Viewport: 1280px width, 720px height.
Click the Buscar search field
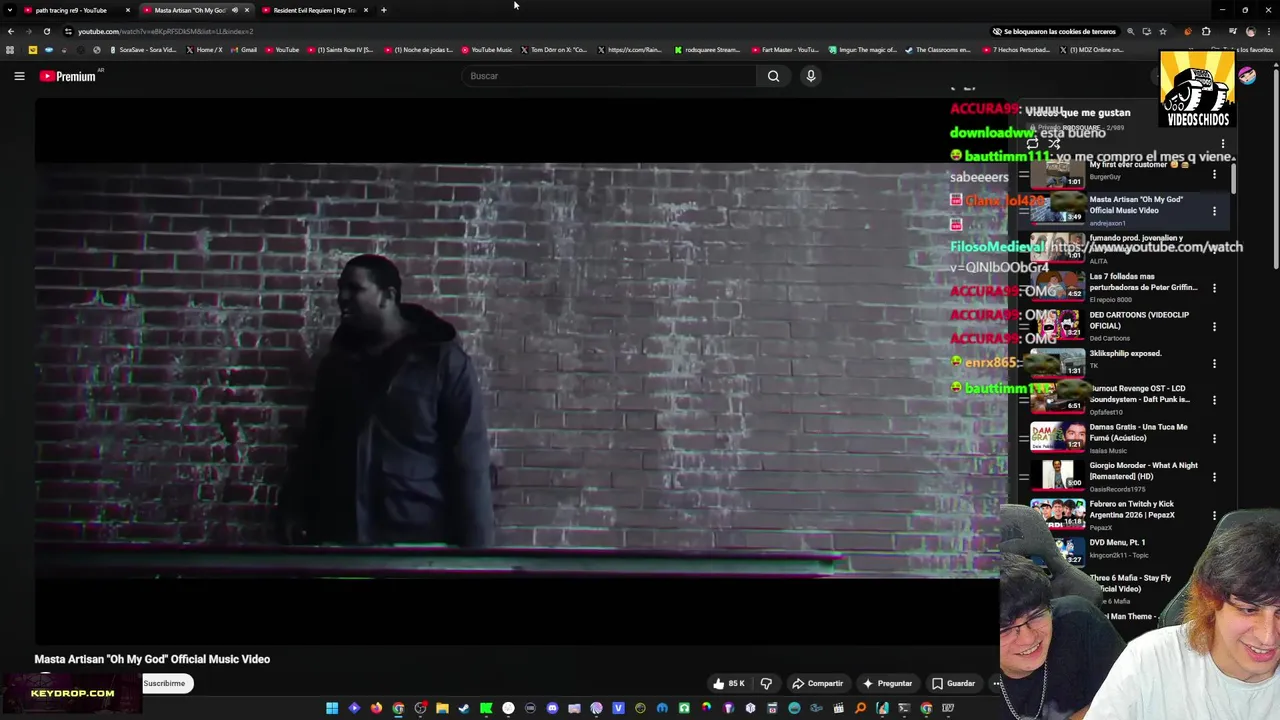coord(610,76)
